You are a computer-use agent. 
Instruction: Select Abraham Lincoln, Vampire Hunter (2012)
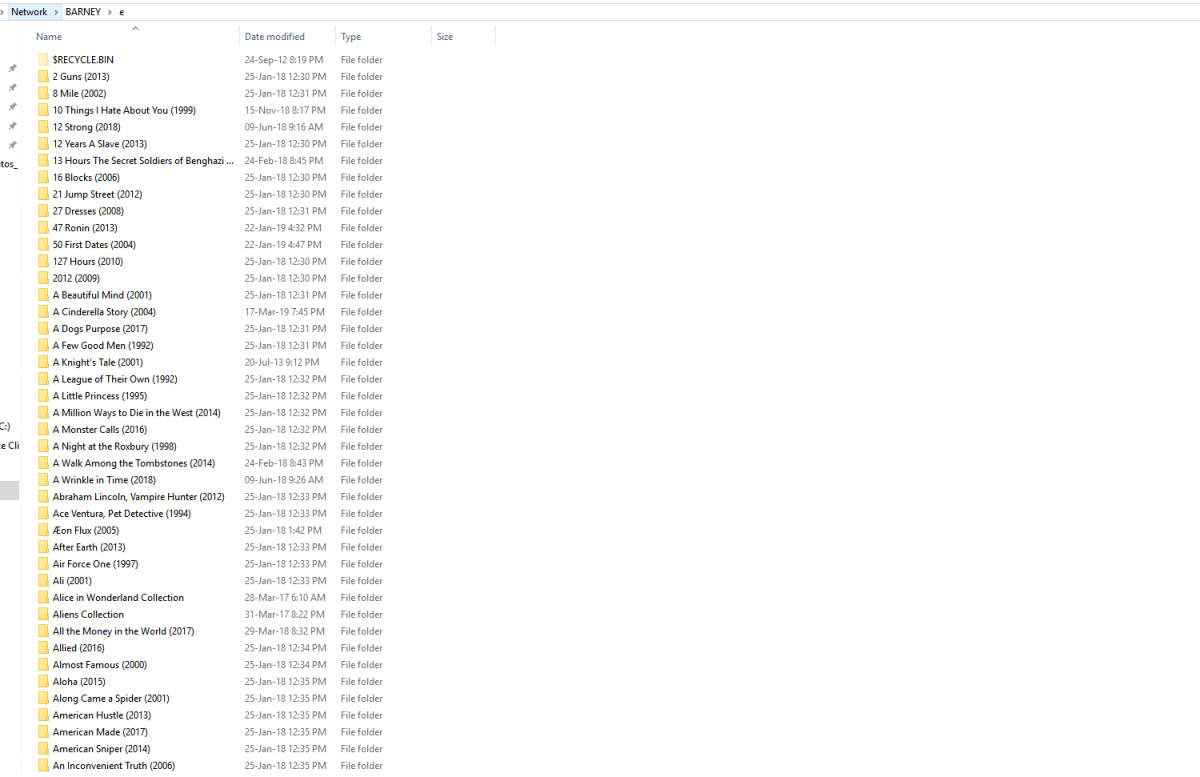pos(139,497)
